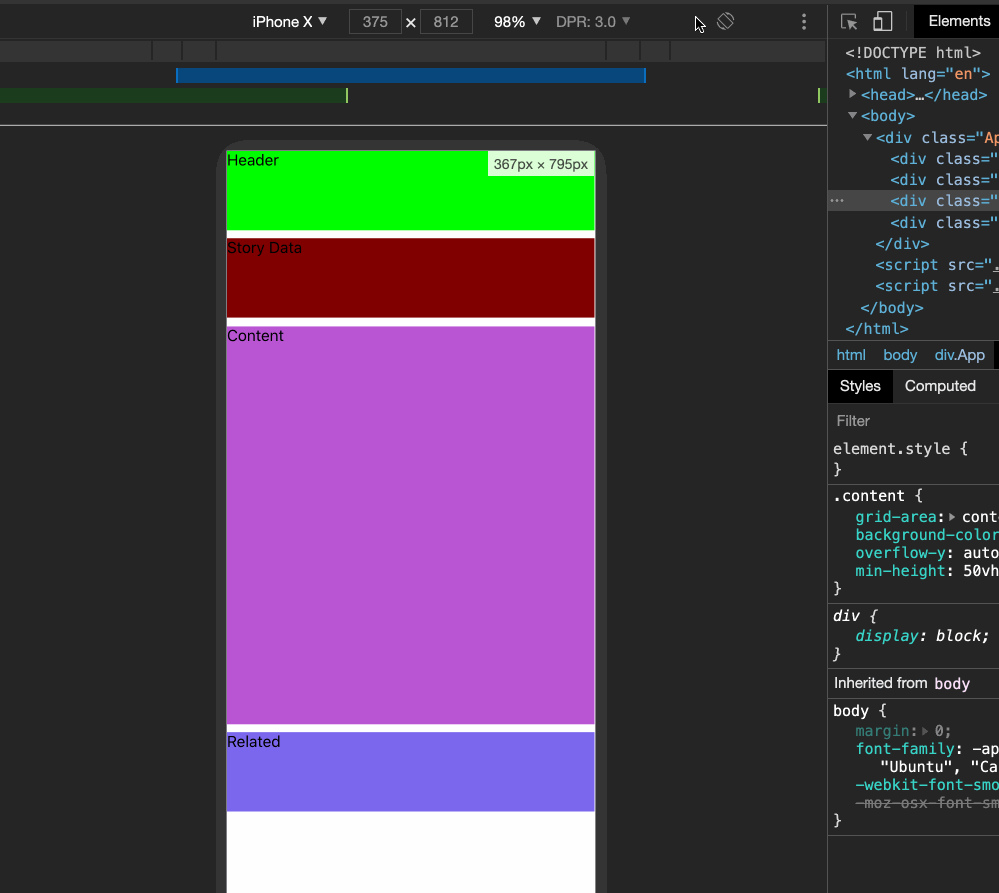The width and height of the screenshot is (999, 893).
Task: Click the min-height property
Action: [x=900, y=571]
